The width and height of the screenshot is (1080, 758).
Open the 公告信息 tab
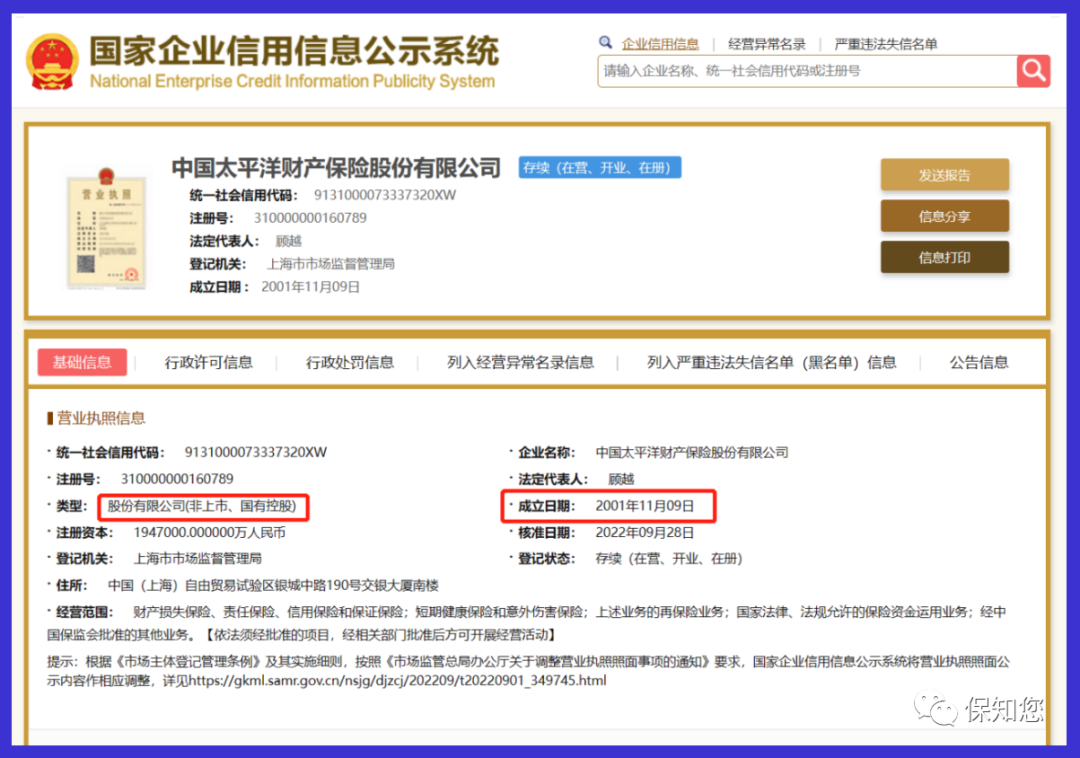[979, 362]
